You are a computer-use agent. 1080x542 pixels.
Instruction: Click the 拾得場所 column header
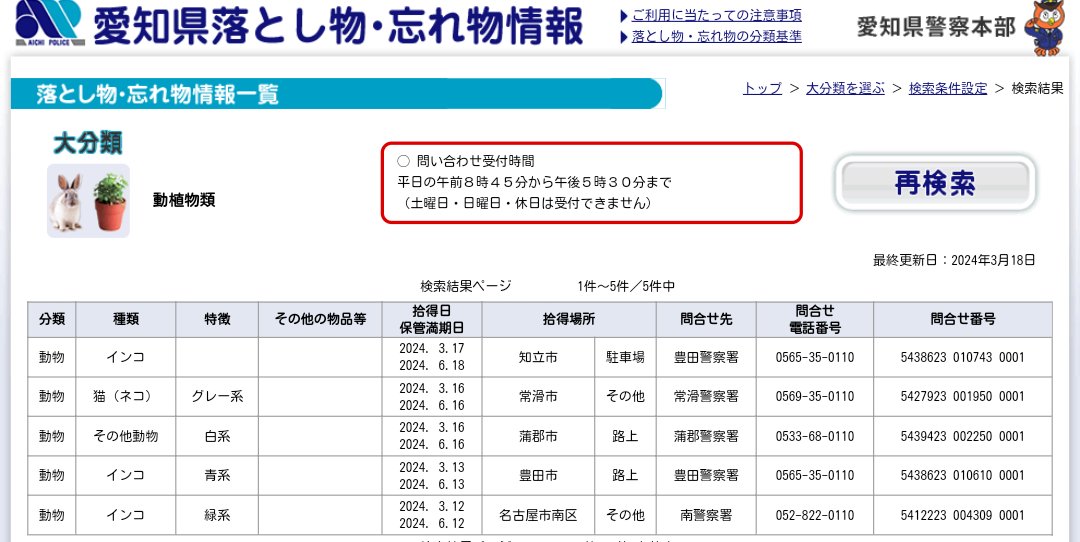click(x=569, y=320)
